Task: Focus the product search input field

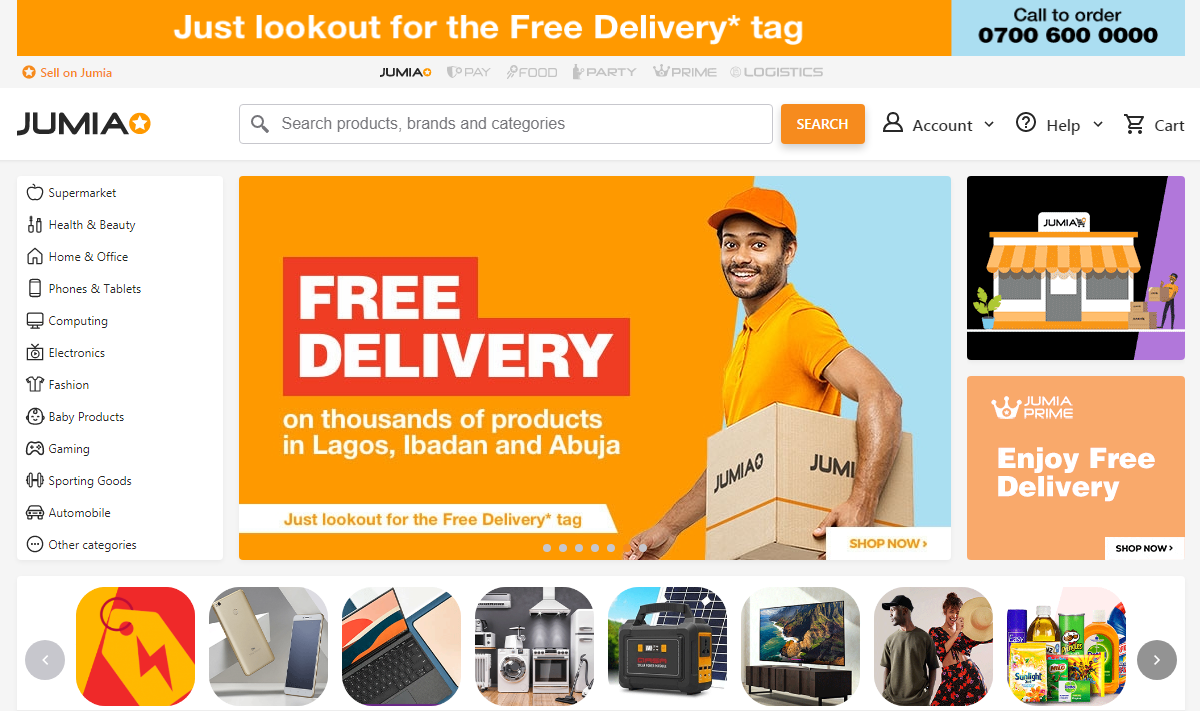Action: point(506,124)
